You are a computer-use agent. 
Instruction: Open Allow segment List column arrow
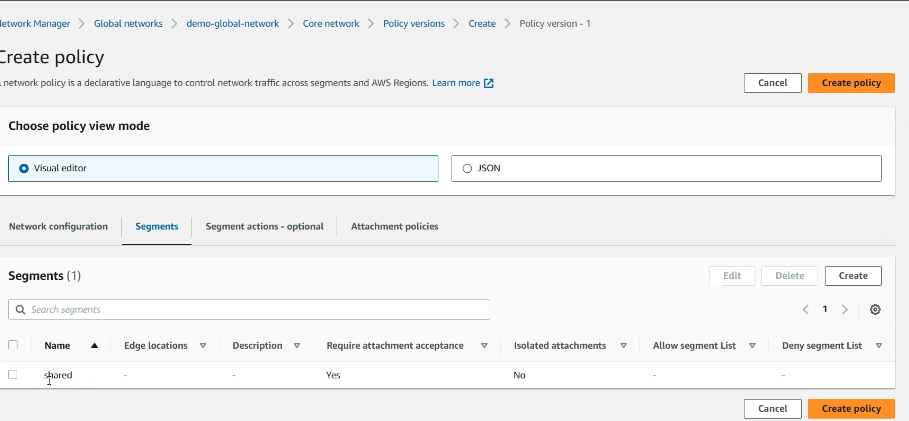point(752,346)
